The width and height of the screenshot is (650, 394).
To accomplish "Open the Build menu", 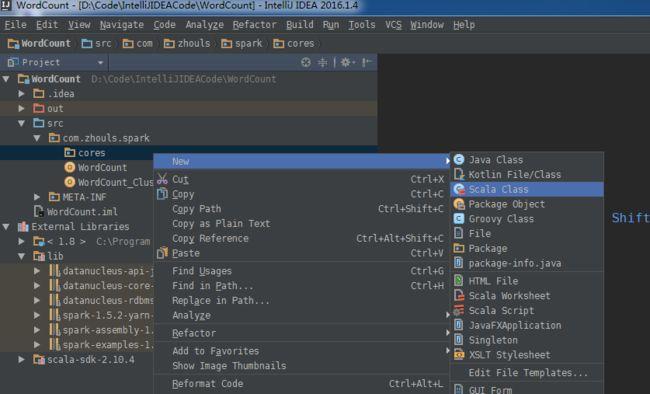I will 300,25.
